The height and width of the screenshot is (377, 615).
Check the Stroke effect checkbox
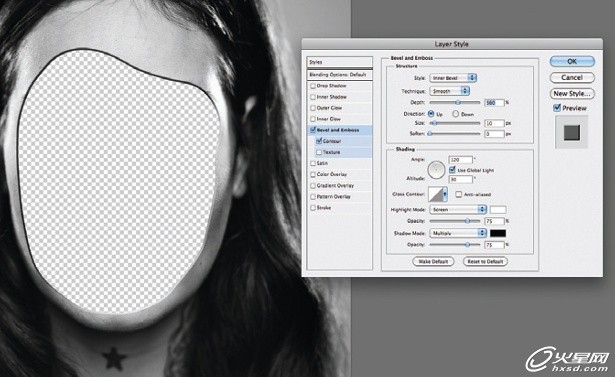[x=313, y=208]
